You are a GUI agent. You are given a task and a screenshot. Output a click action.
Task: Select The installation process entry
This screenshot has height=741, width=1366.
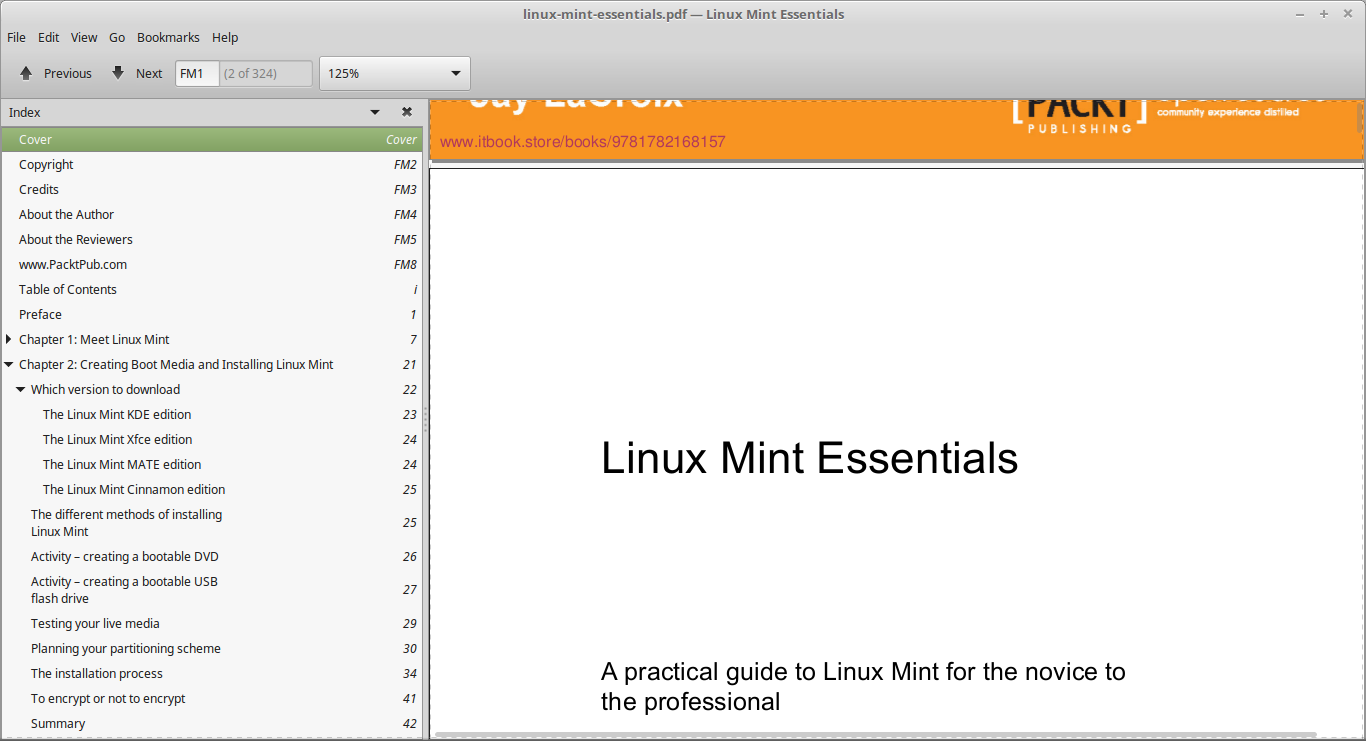[212, 673]
